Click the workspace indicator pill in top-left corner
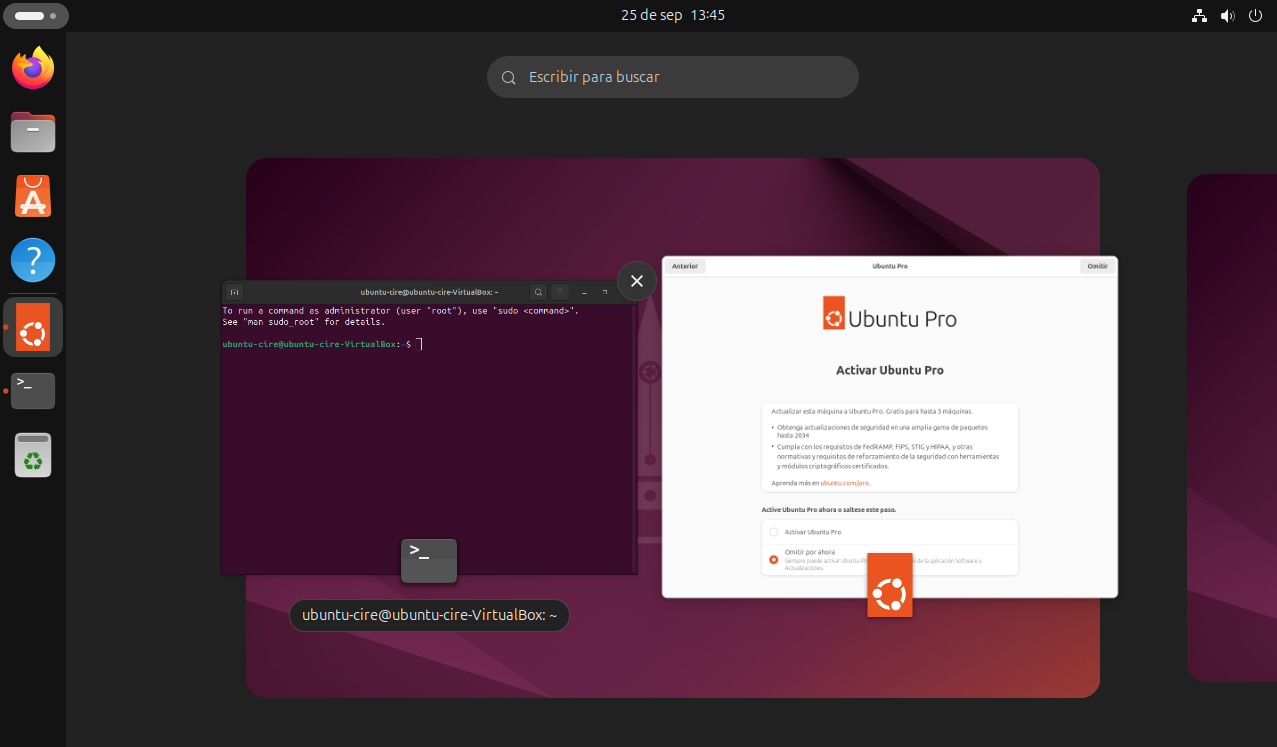Viewport: 1277px width, 747px height. [36, 16]
